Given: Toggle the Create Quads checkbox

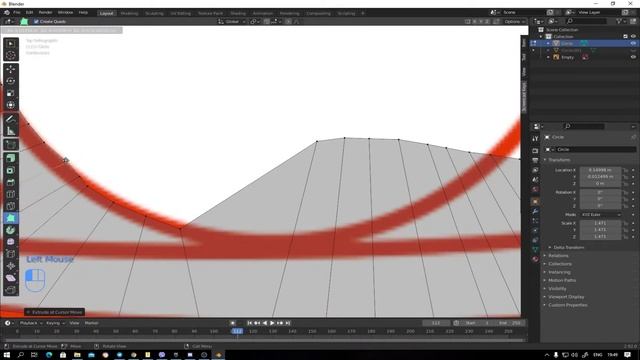Looking at the screenshot, I should [36, 22].
